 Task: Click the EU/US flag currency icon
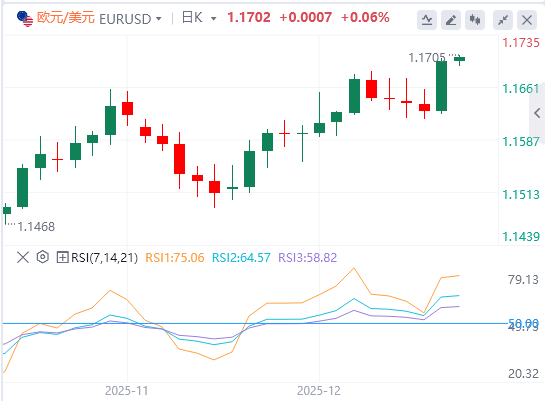click(25, 18)
